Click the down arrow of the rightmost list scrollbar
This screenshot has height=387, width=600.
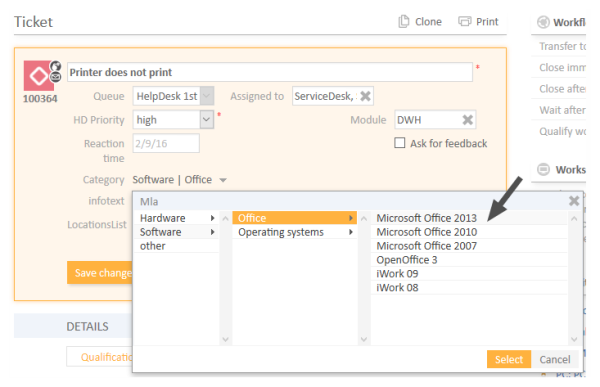click(x=574, y=339)
